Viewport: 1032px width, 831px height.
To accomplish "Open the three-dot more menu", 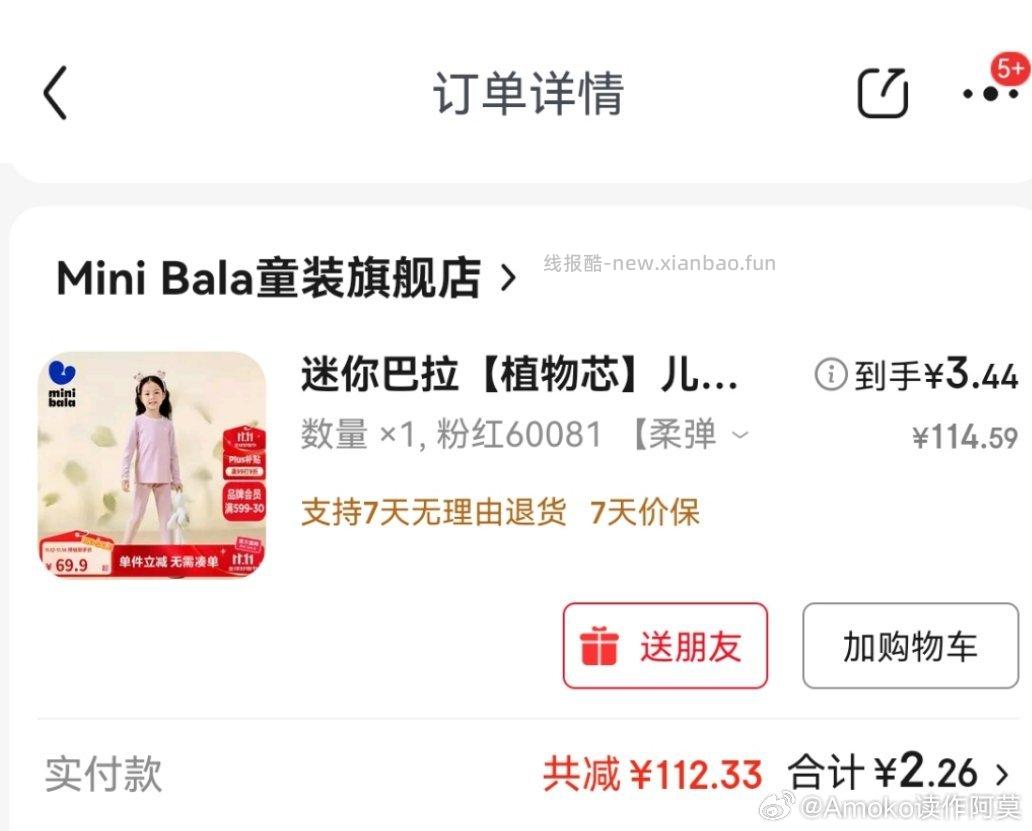I will click(990, 95).
